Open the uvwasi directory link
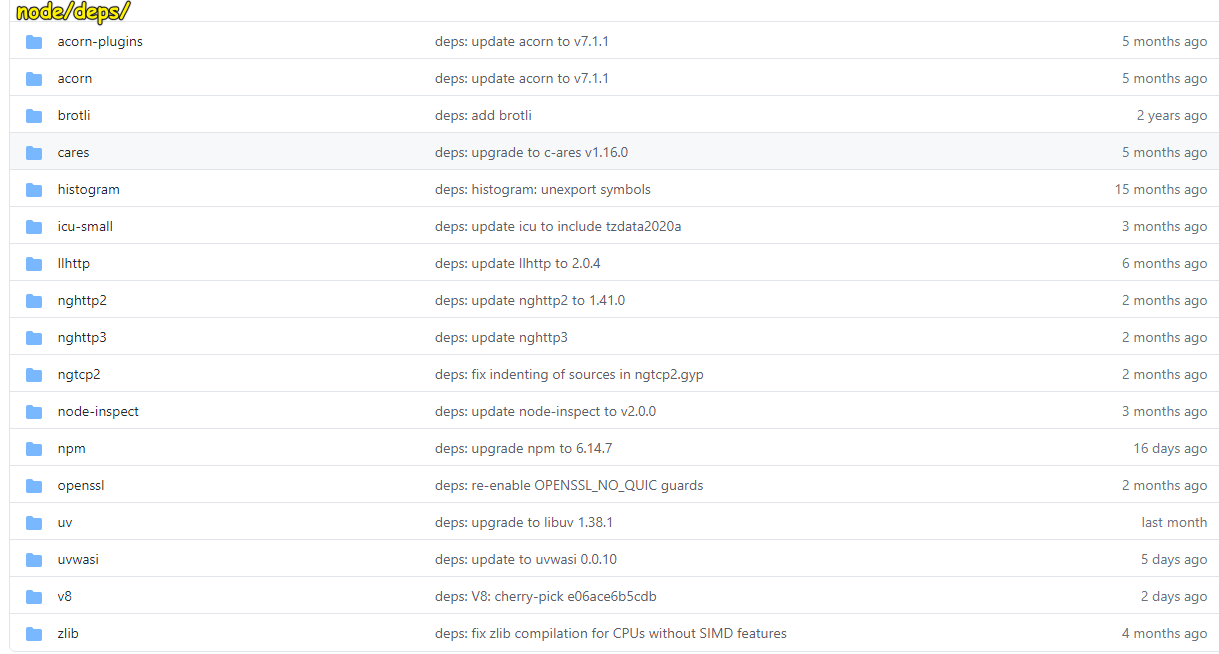 tap(78, 560)
